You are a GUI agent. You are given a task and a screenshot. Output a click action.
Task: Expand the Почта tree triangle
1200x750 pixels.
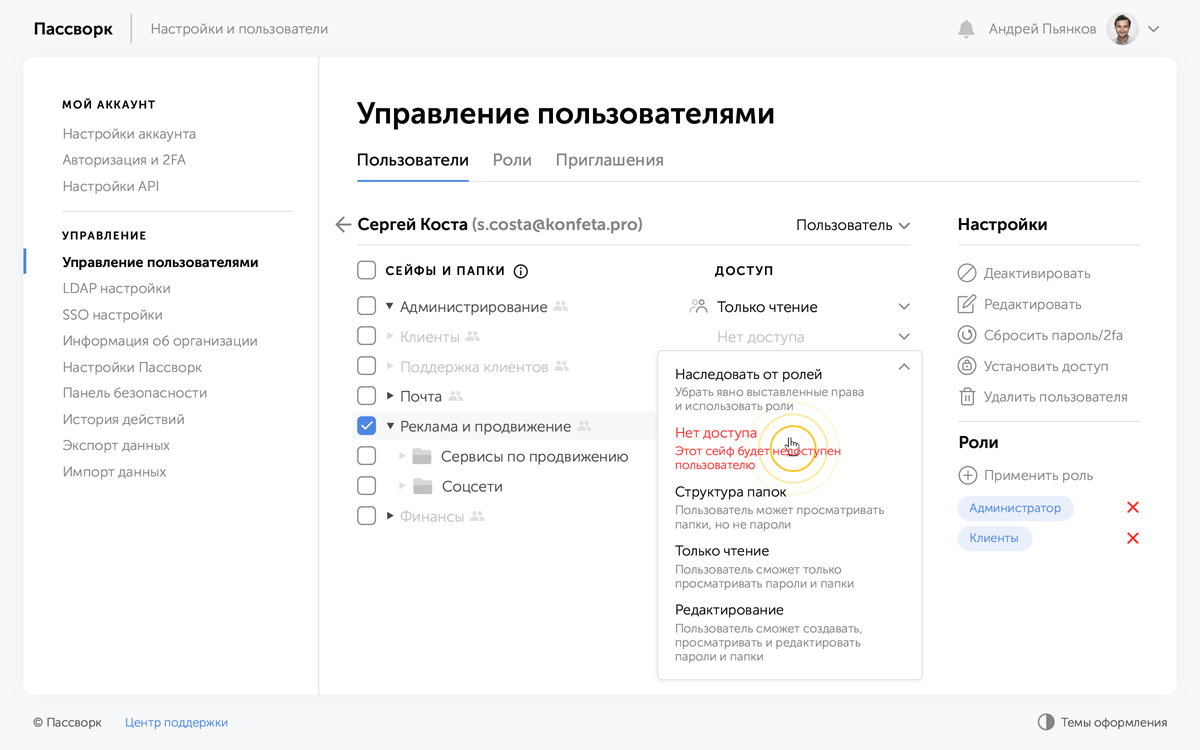pyautogui.click(x=390, y=397)
